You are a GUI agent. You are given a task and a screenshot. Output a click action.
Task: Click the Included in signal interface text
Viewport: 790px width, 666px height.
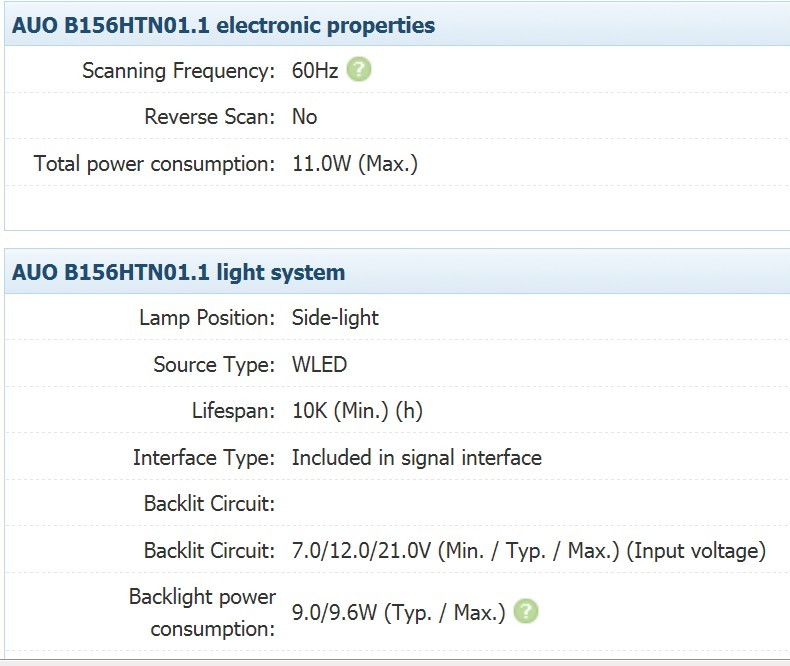[x=417, y=457]
